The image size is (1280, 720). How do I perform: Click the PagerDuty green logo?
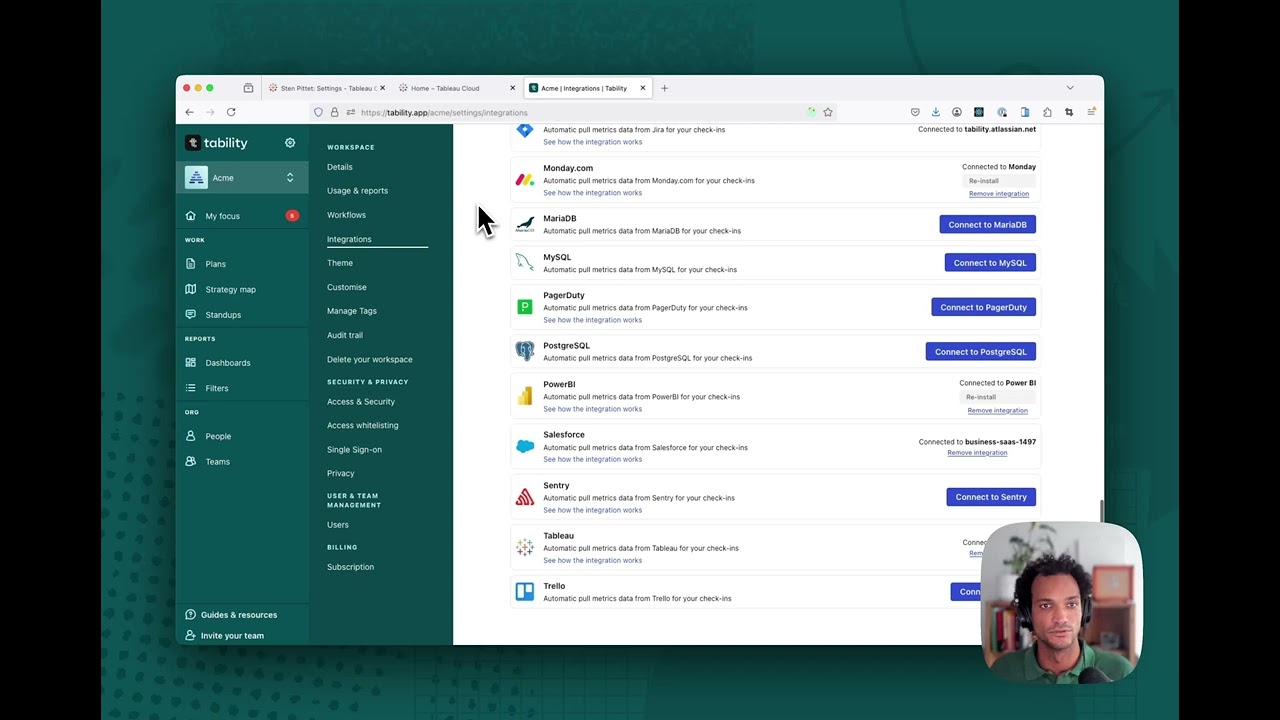point(525,307)
